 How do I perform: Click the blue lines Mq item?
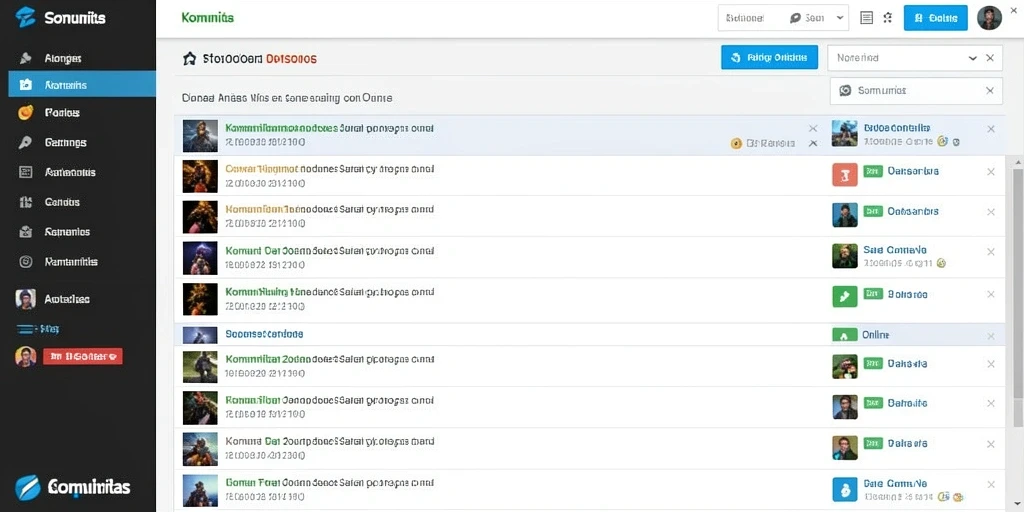click(37, 329)
